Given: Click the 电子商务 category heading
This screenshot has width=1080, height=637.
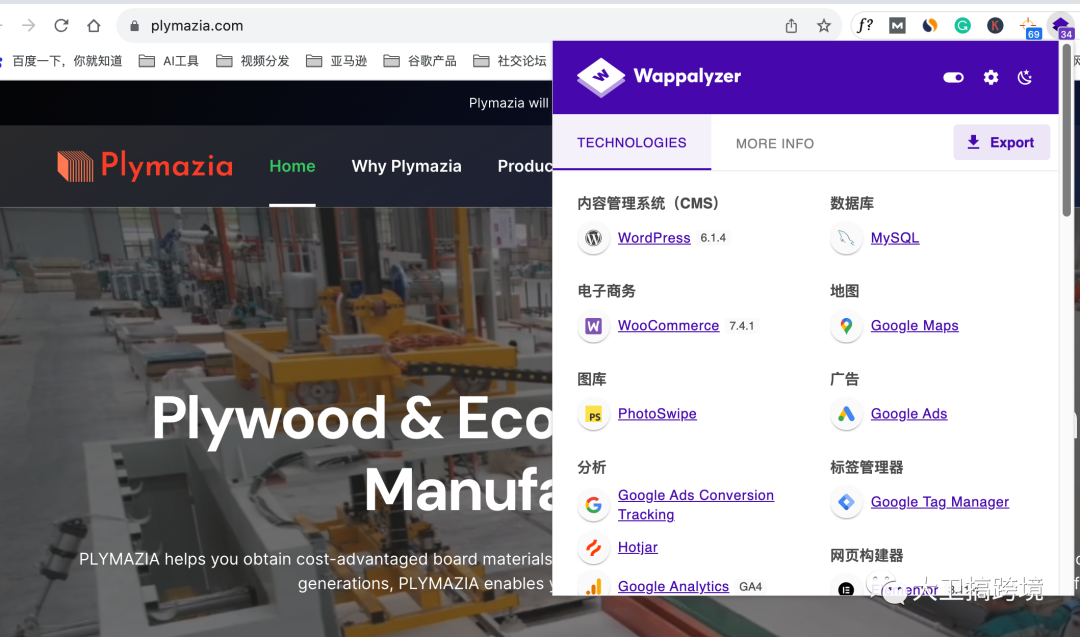Looking at the screenshot, I should tap(606, 291).
